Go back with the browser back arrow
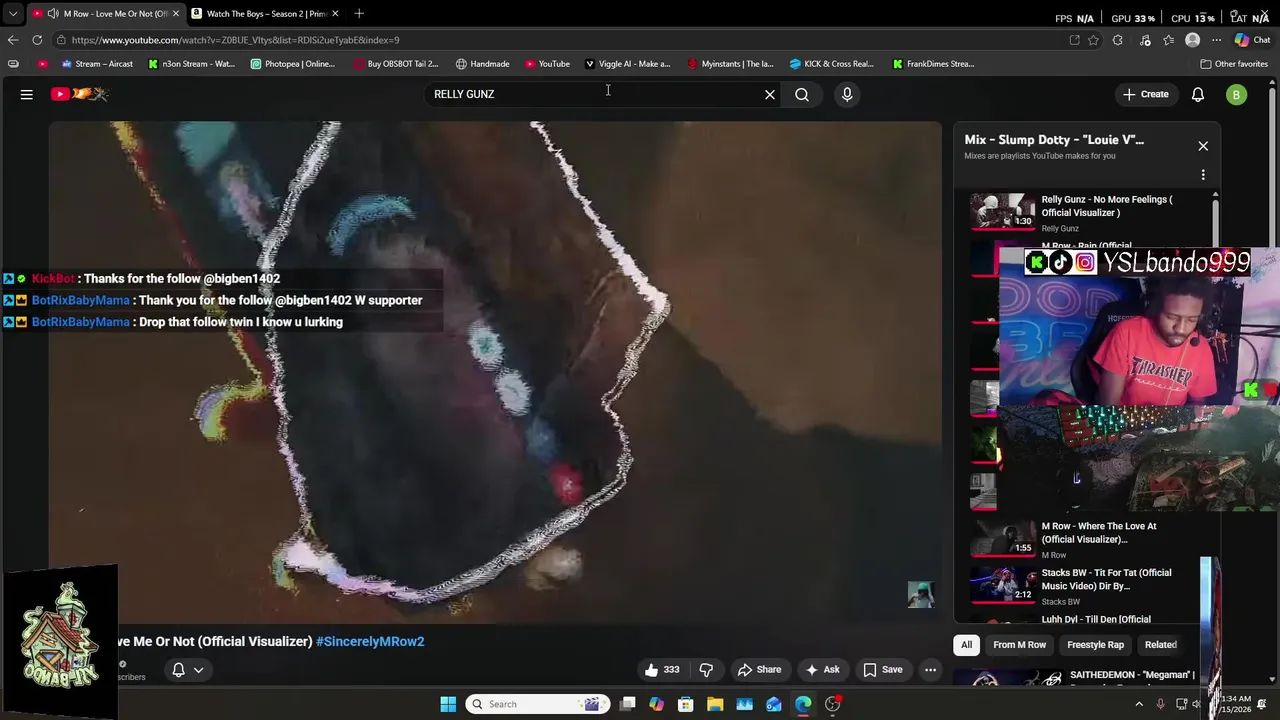The width and height of the screenshot is (1280, 720). click(12, 40)
